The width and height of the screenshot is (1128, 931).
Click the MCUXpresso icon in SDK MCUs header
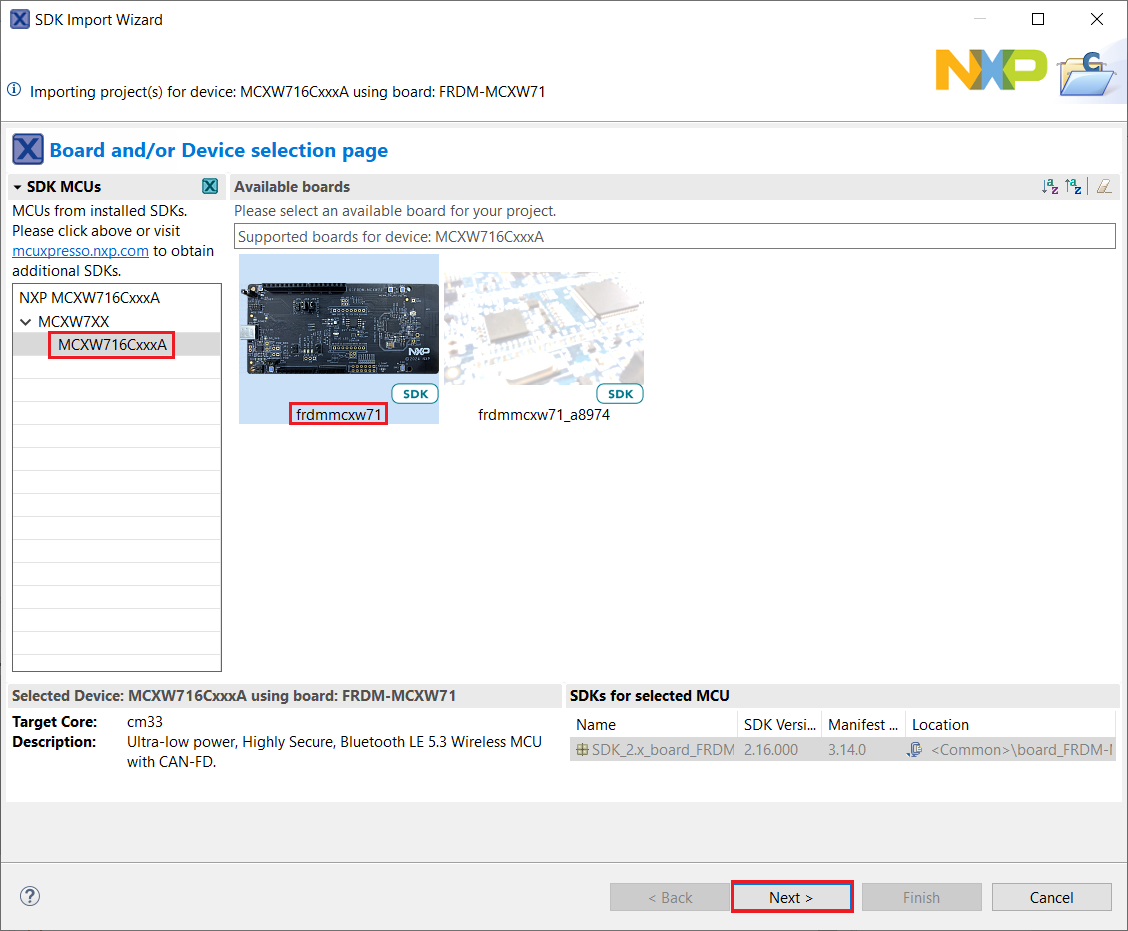click(x=210, y=186)
